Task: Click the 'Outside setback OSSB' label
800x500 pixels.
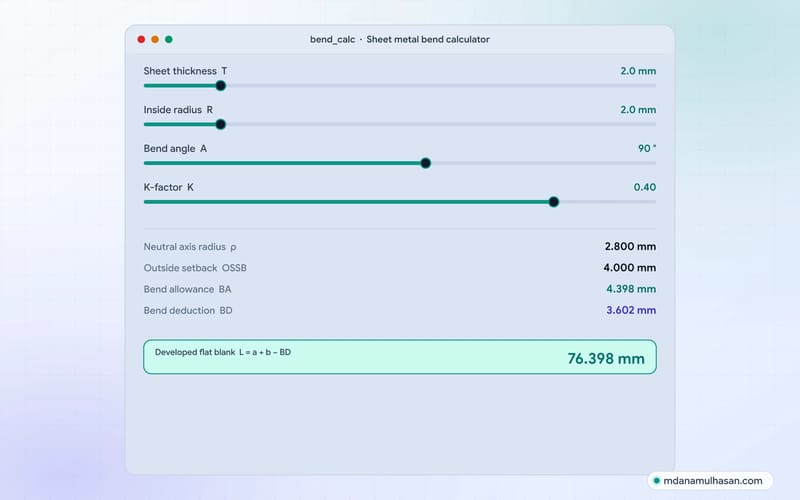Action: [195, 268]
